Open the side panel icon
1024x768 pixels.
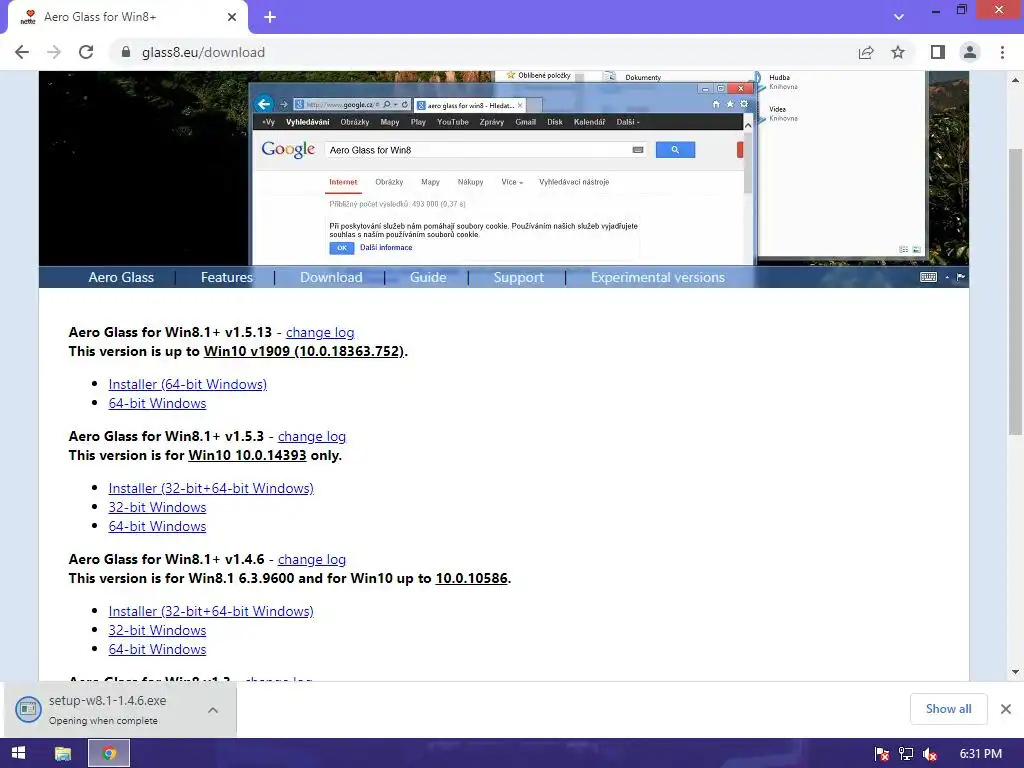938,52
